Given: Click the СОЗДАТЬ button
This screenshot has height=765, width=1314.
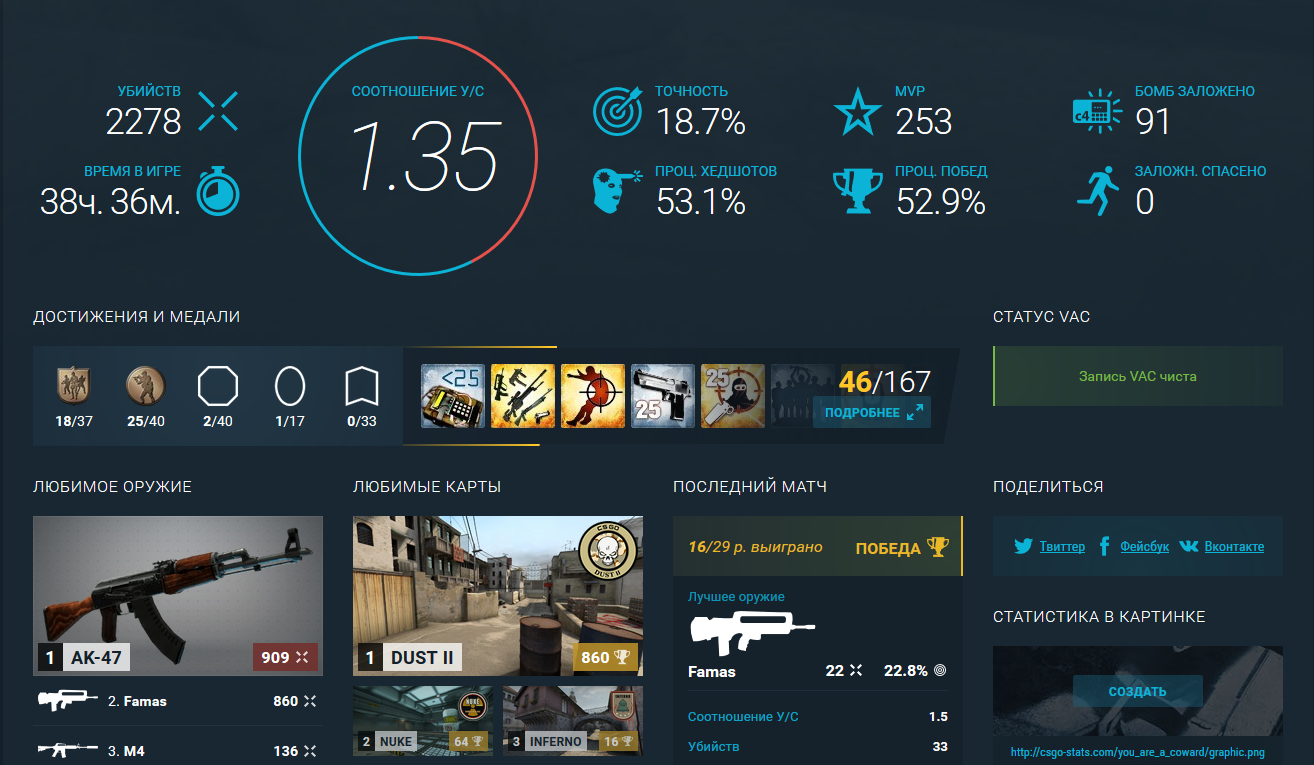Looking at the screenshot, I should coord(1138,692).
